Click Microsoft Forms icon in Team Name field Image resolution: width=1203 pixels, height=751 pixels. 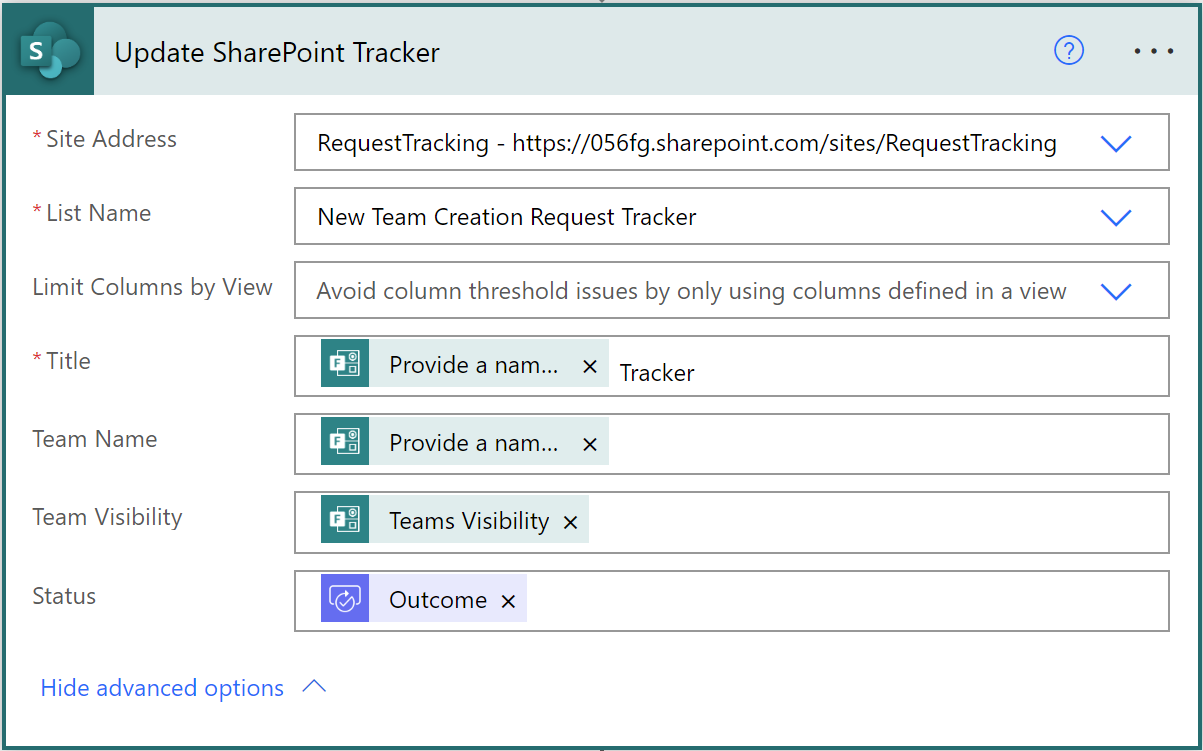coord(345,443)
